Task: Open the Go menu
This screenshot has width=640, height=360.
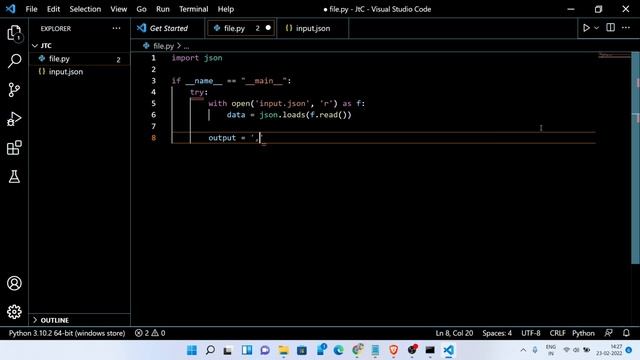Action: click(141, 9)
